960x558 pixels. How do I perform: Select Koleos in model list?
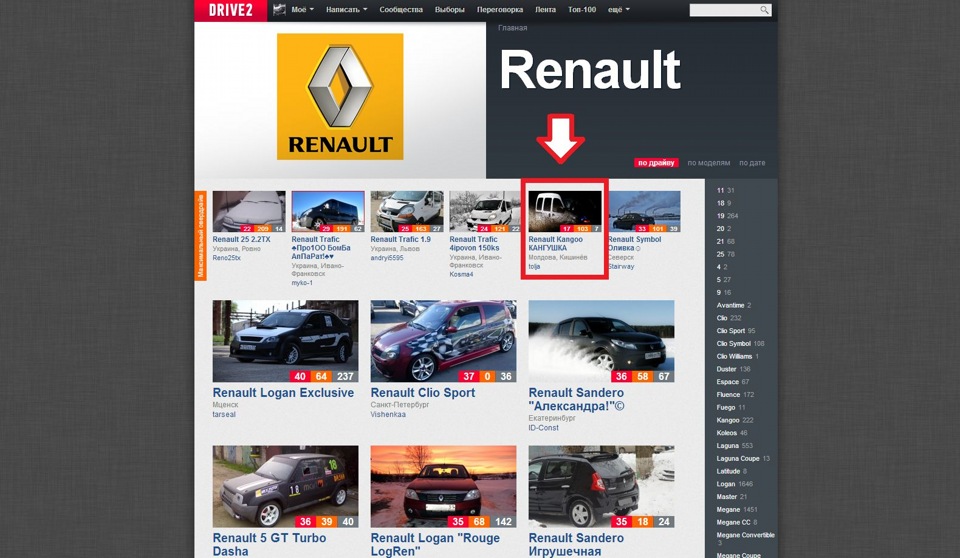(x=727, y=433)
